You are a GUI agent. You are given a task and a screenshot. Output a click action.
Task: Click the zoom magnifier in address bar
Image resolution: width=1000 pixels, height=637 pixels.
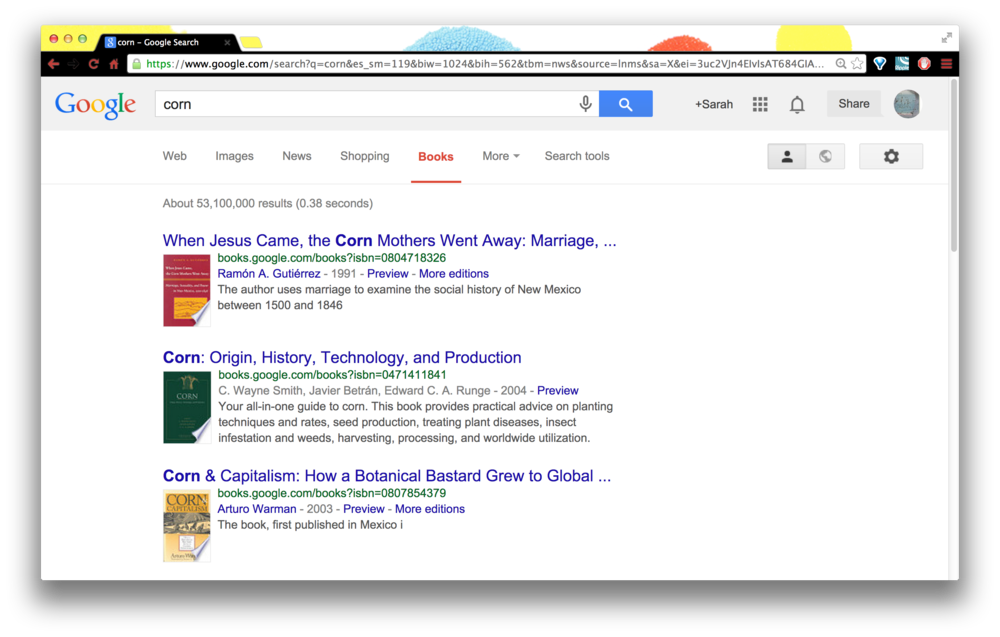(x=841, y=64)
